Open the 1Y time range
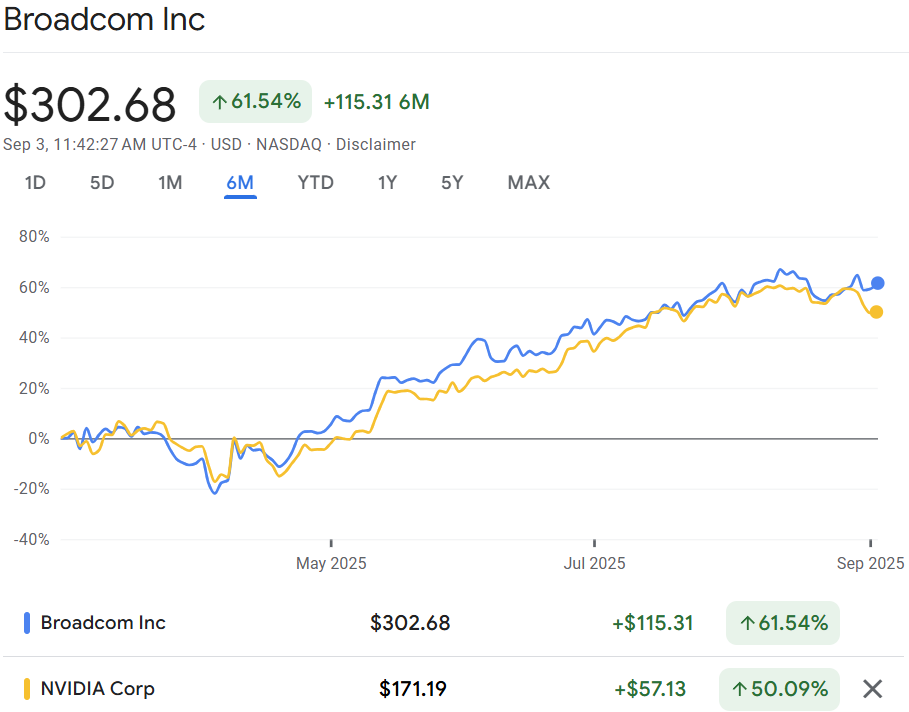The image size is (909, 712). point(387,182)
